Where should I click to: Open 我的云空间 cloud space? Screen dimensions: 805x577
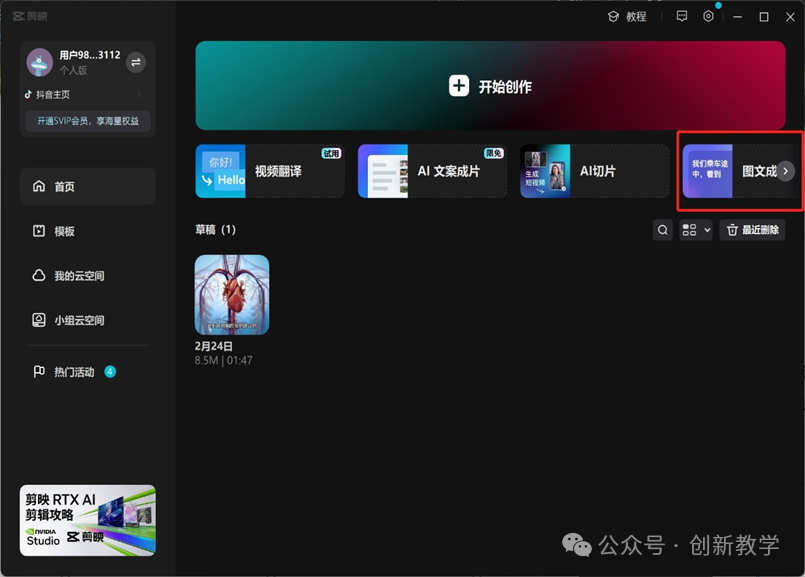[x=88, y=276]
